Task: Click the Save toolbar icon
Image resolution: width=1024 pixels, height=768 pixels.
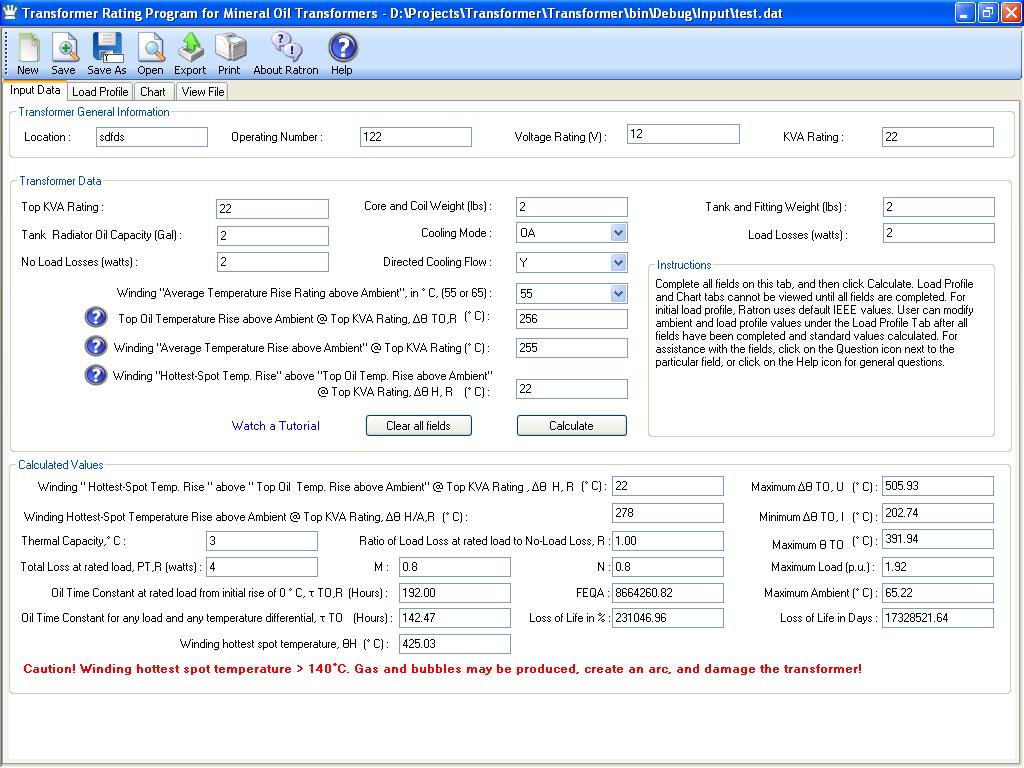Action: coord(63,54)
